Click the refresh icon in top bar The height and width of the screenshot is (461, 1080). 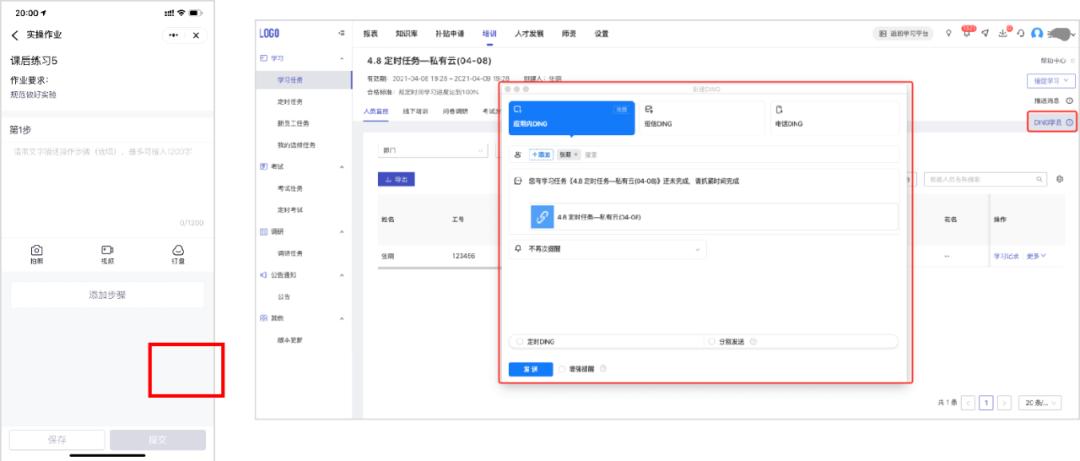(x=1020, y=33)
